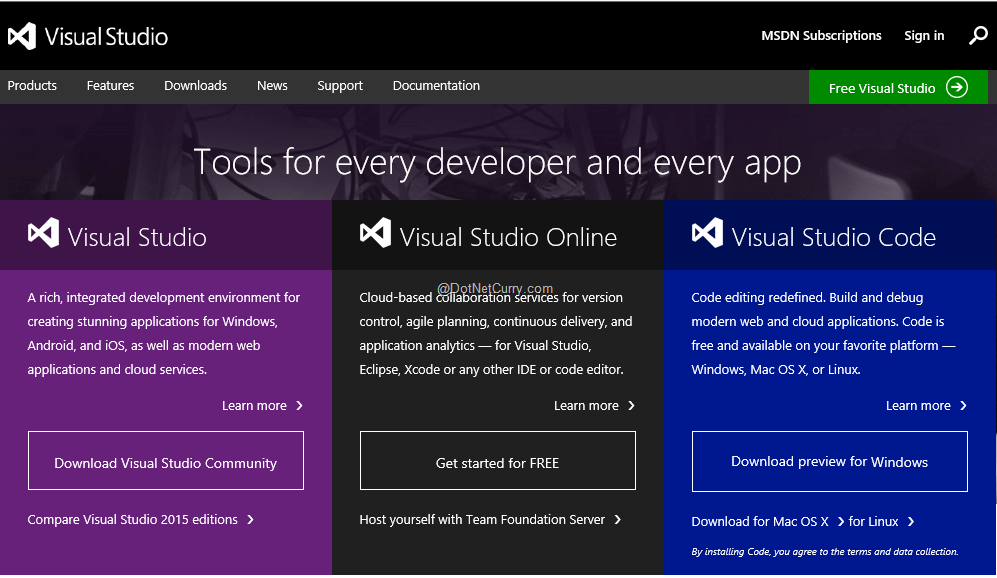This screenshot has height=578, width=997.
Task: Click the purple Visual Studio panel logo
Action: (x=43, y=234)
